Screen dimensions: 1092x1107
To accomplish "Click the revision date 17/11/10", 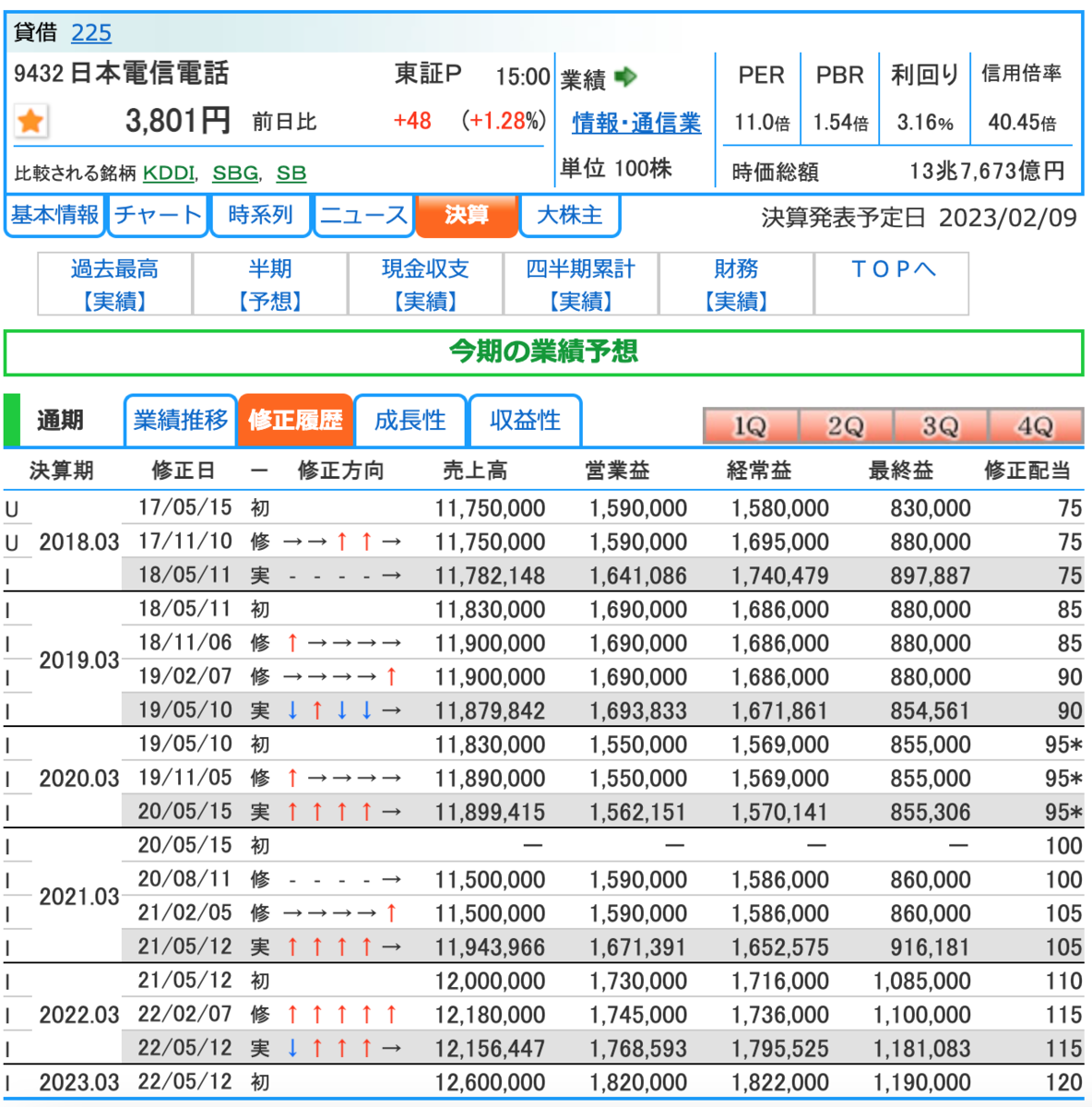I will 185,542.
